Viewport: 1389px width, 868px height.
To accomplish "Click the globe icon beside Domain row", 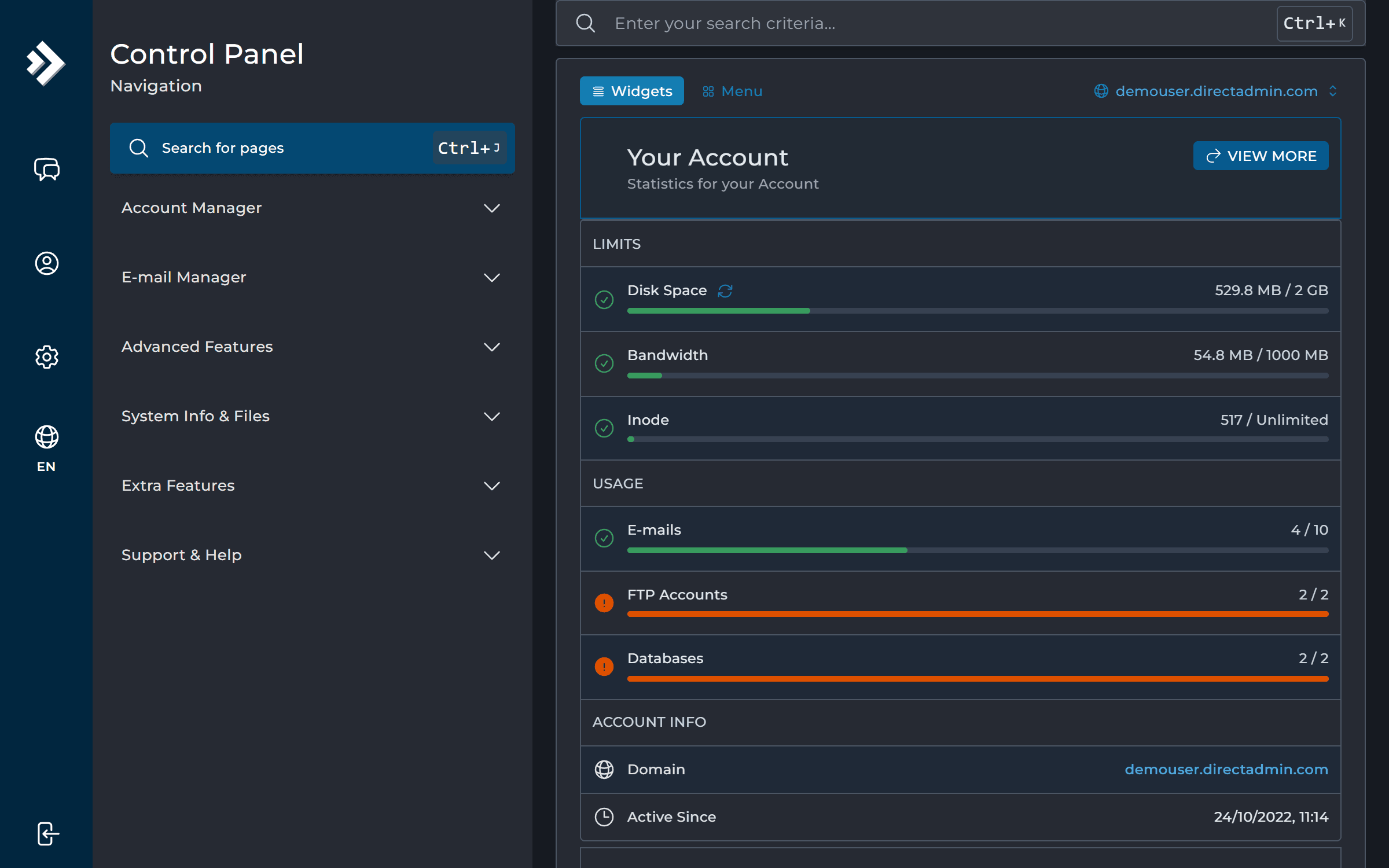I will [x=604, y=770].
